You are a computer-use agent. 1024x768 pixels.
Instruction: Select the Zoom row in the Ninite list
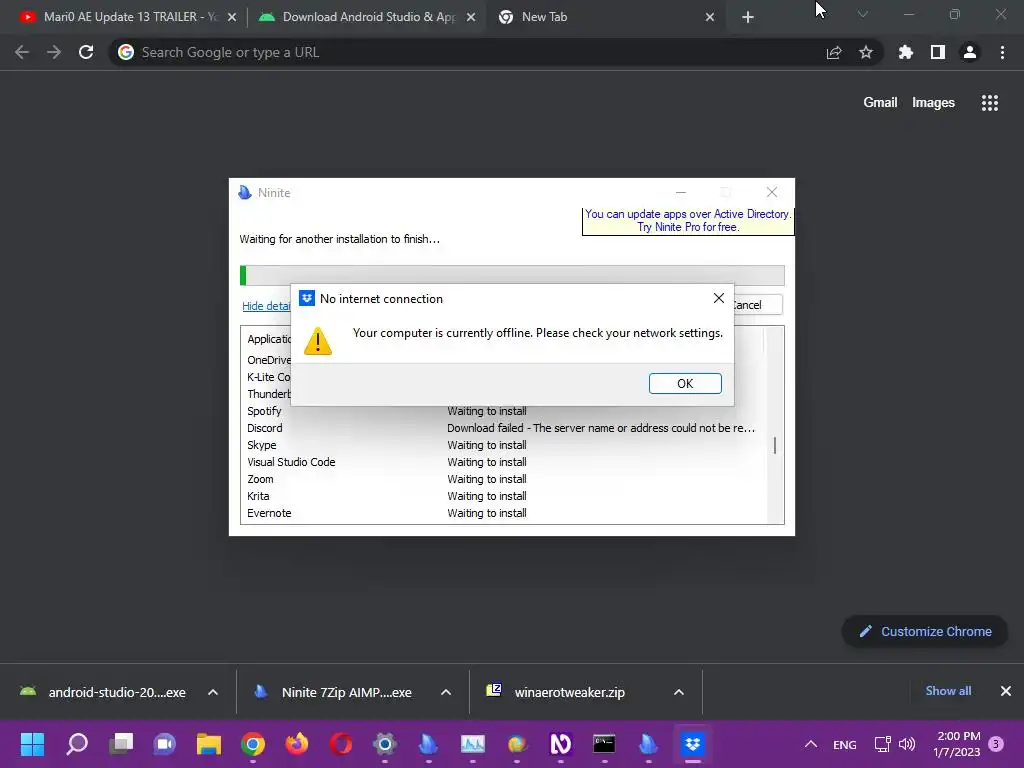pos(501,479)
